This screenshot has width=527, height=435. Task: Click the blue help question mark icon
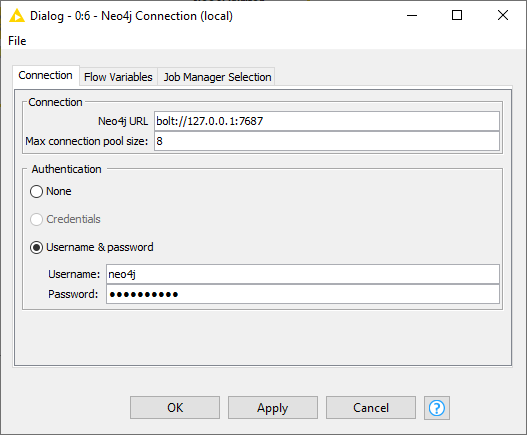(x=437, y=408)
